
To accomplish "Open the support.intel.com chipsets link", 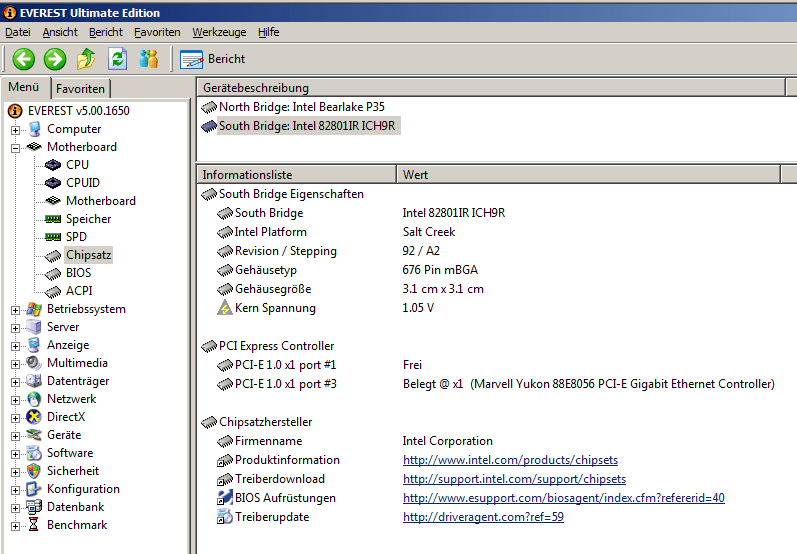I will (x=514, y=479).
